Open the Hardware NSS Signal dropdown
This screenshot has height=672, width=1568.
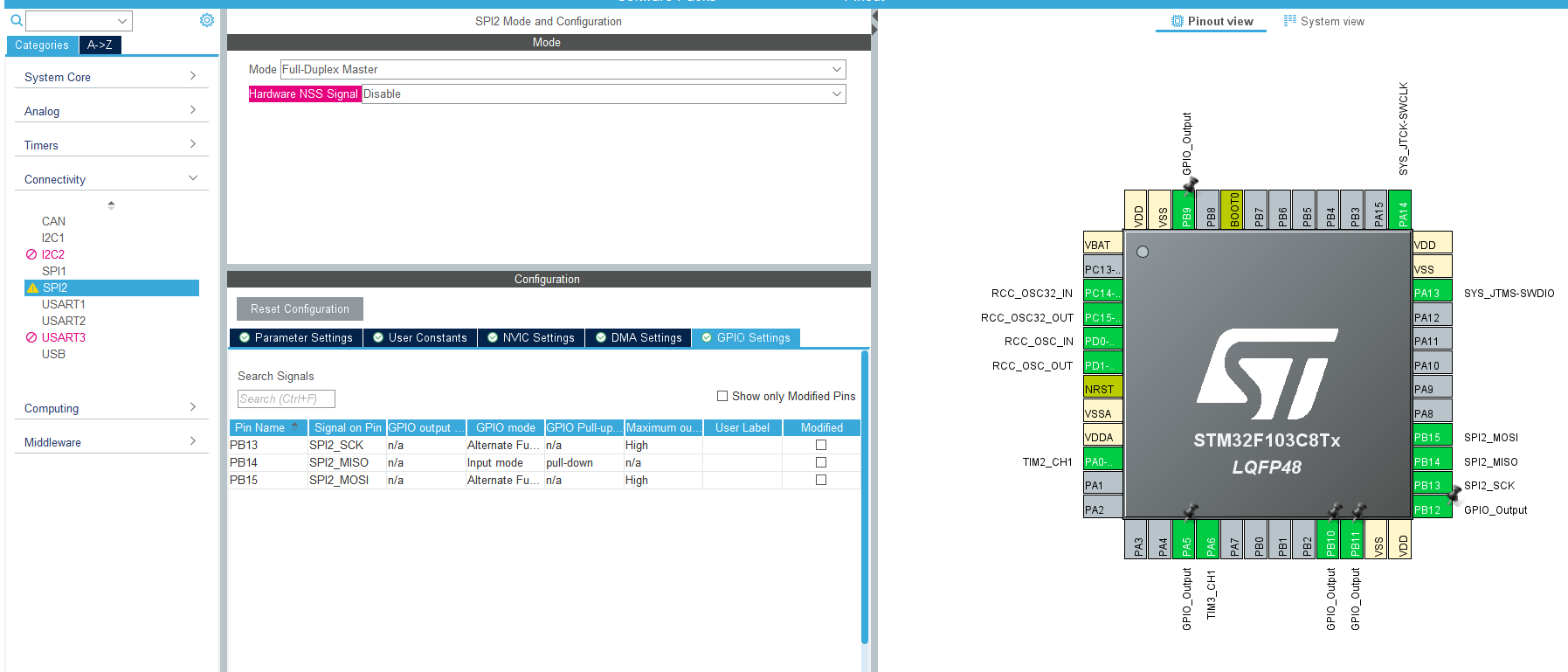point(604,94)
